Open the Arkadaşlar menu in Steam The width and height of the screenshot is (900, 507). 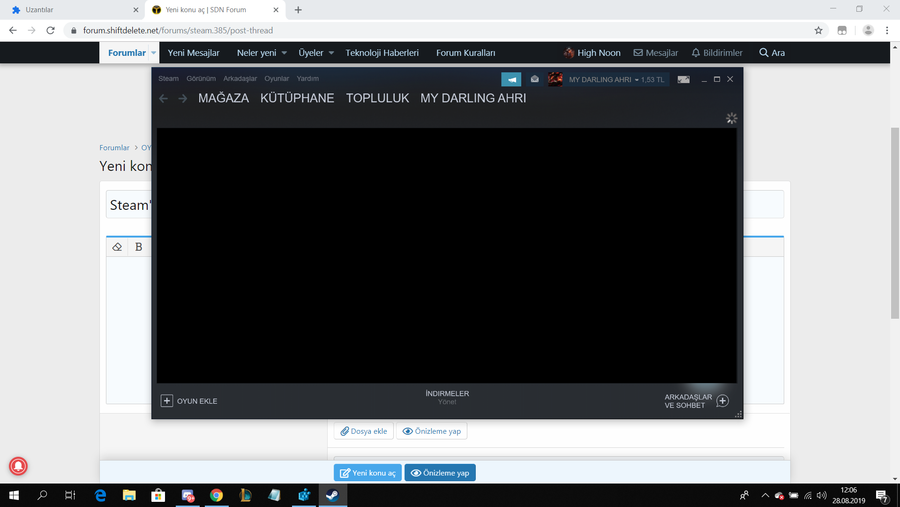240,79
